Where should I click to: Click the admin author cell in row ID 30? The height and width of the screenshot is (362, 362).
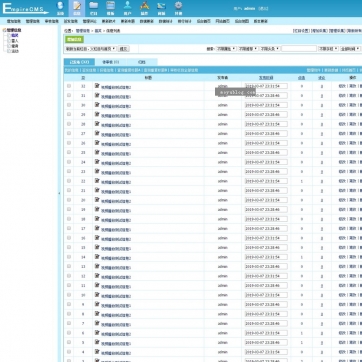click(223, 105)
